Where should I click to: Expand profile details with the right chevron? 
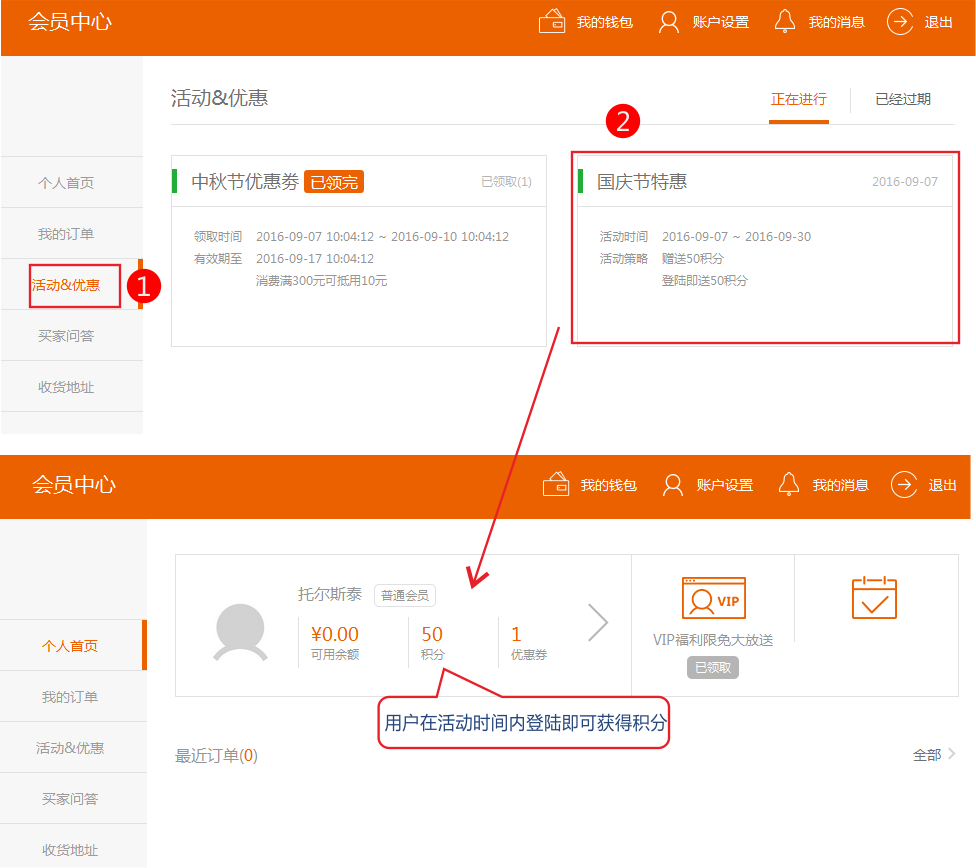coord(598,623)
